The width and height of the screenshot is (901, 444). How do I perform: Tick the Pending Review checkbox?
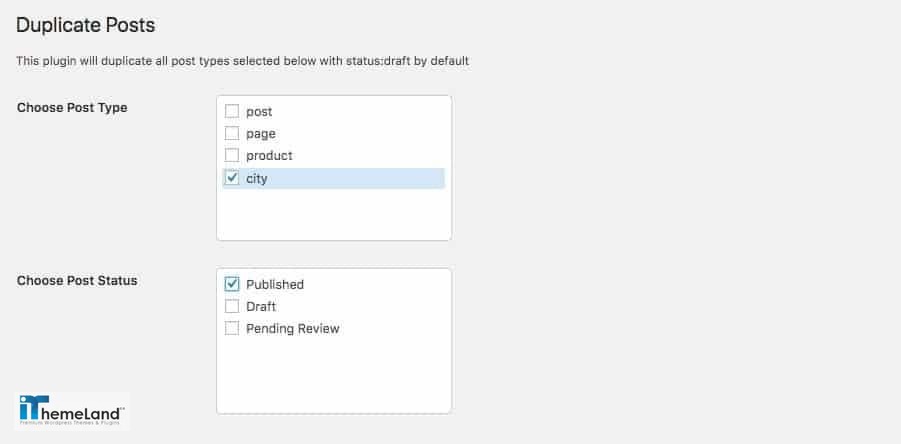[232, 328]
